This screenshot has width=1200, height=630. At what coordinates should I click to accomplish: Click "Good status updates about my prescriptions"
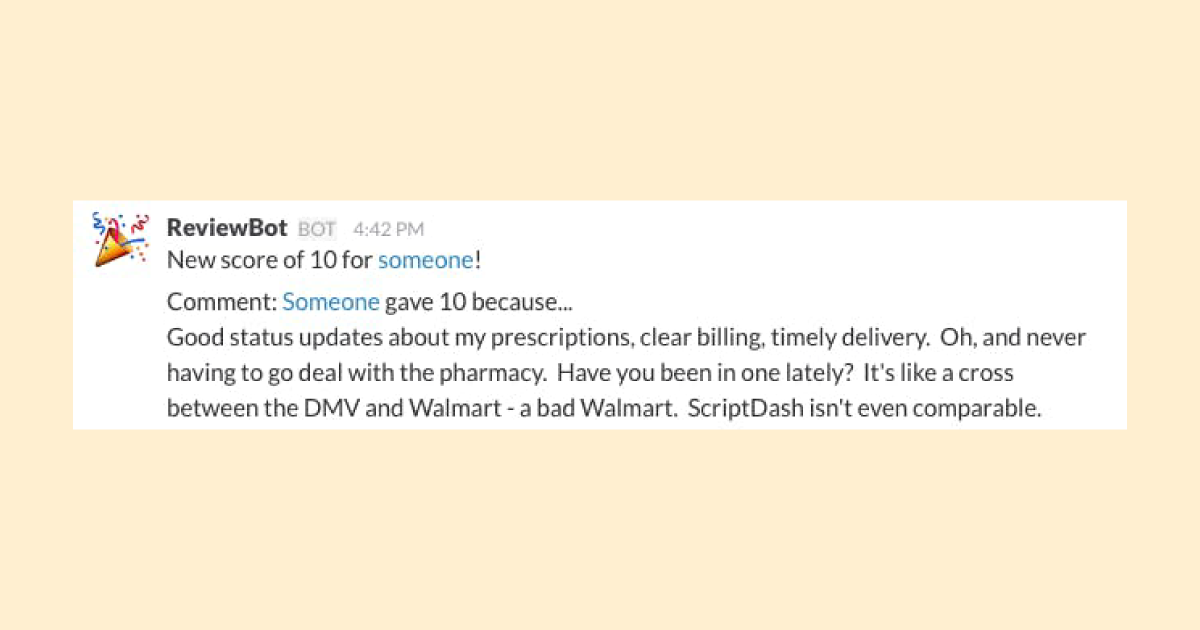(397, 338)
